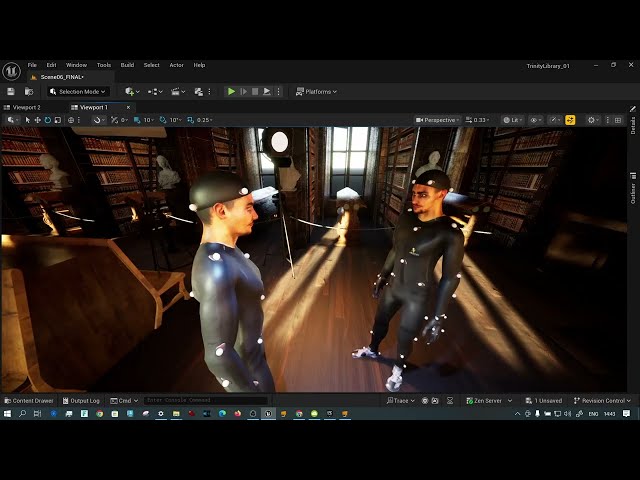The height and width of the screenshot is (480, 640).
Task: Open the Lit view mode dropdown
Action: coord(513,120)
